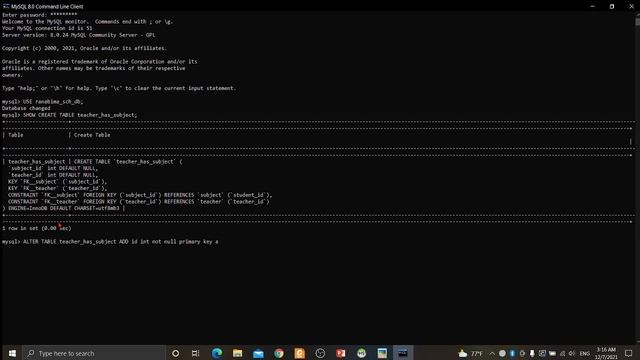
Task: Click the battery tray icon
Action: point(552,353)
